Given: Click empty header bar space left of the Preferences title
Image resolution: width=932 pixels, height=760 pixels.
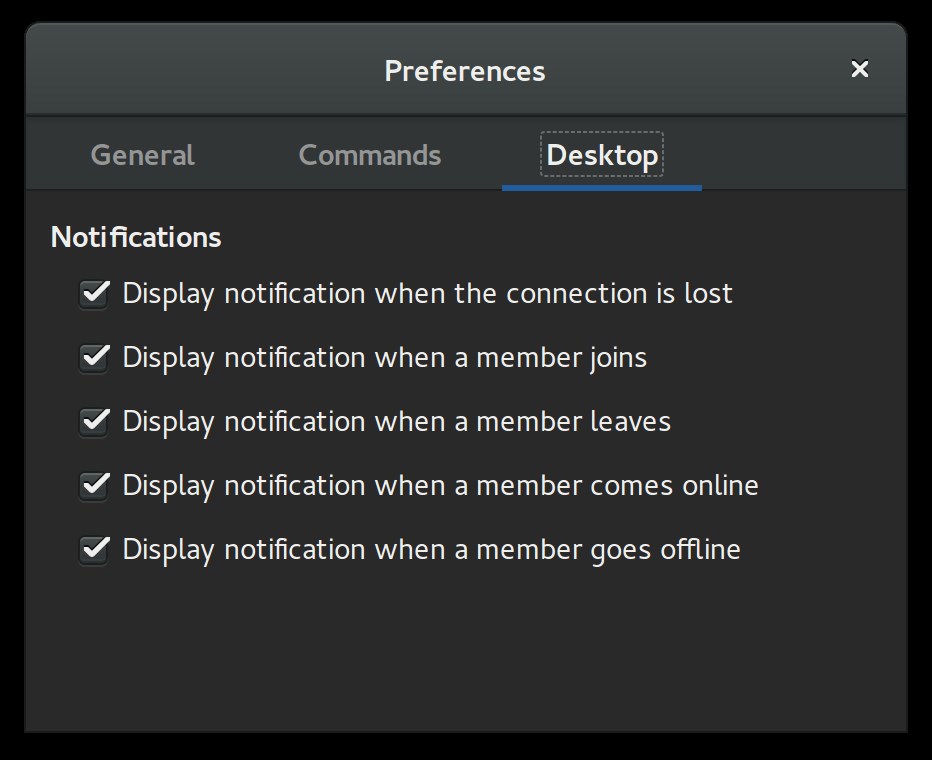Looking at the screenshot, I should (202, 70).
